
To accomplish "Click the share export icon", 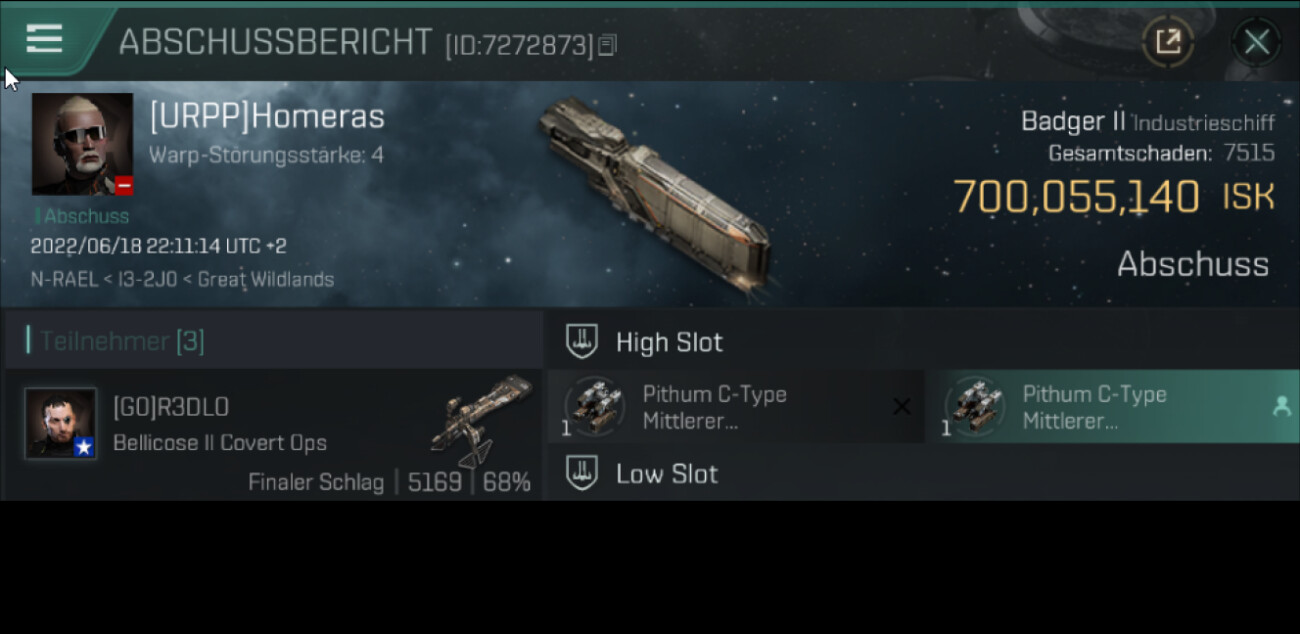I will [x=1168, y=42].
